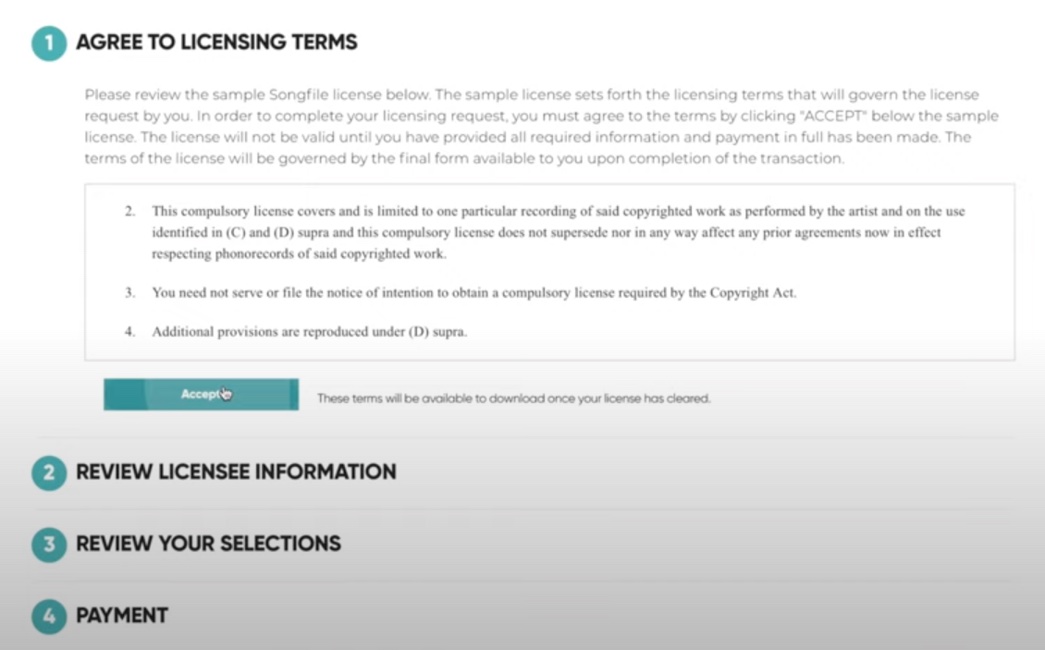Click the note about downloading terms after clearance

[513, 398]
